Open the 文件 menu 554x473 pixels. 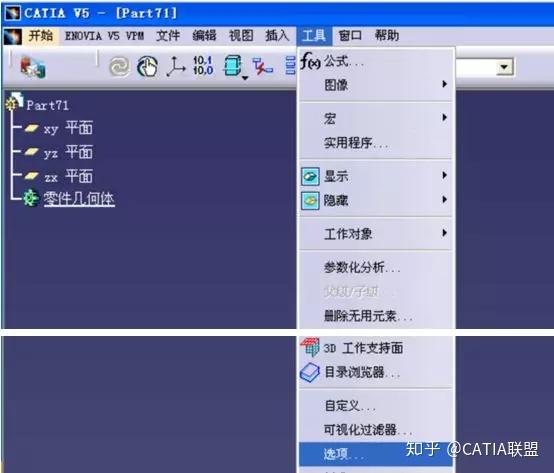point(168,36)
